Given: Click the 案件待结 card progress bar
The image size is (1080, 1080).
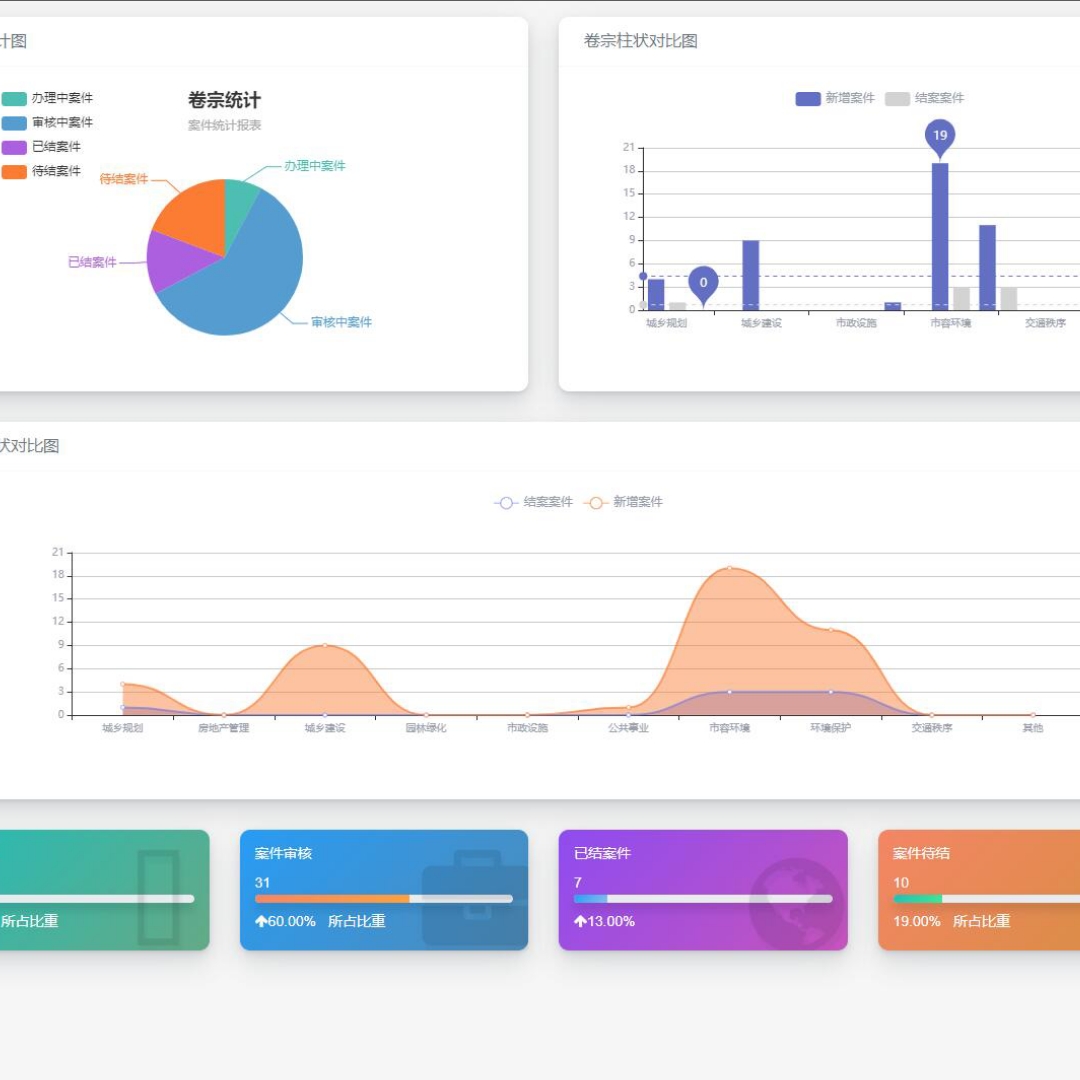Looking at the screenshot, I should tap(986, 899).
